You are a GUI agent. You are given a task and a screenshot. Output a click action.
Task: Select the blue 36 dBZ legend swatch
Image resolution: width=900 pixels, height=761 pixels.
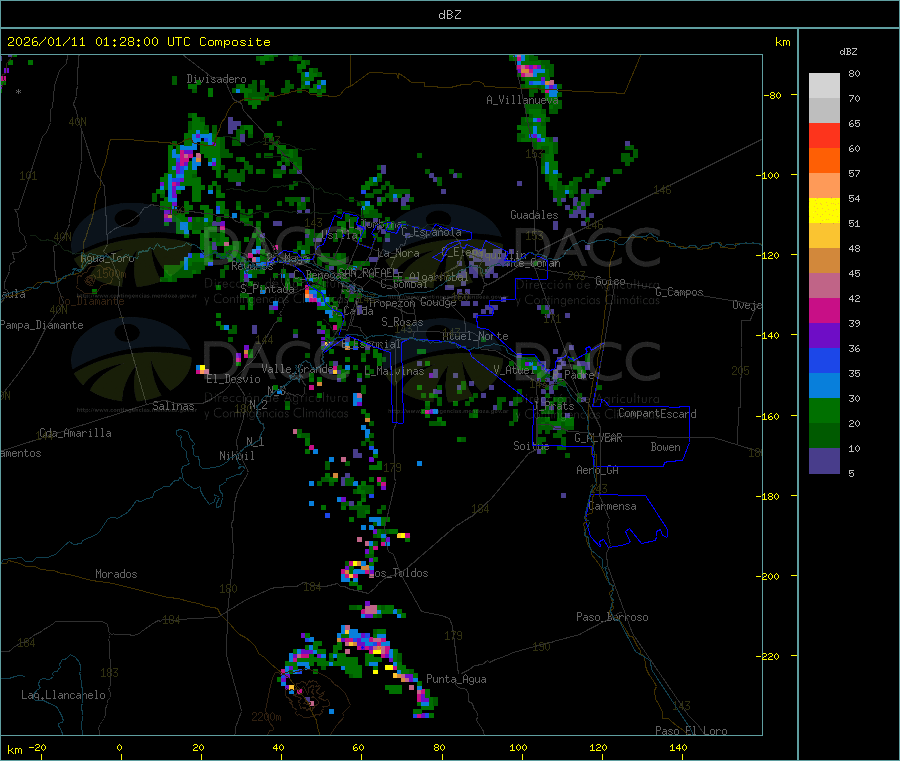coord(824,360)
